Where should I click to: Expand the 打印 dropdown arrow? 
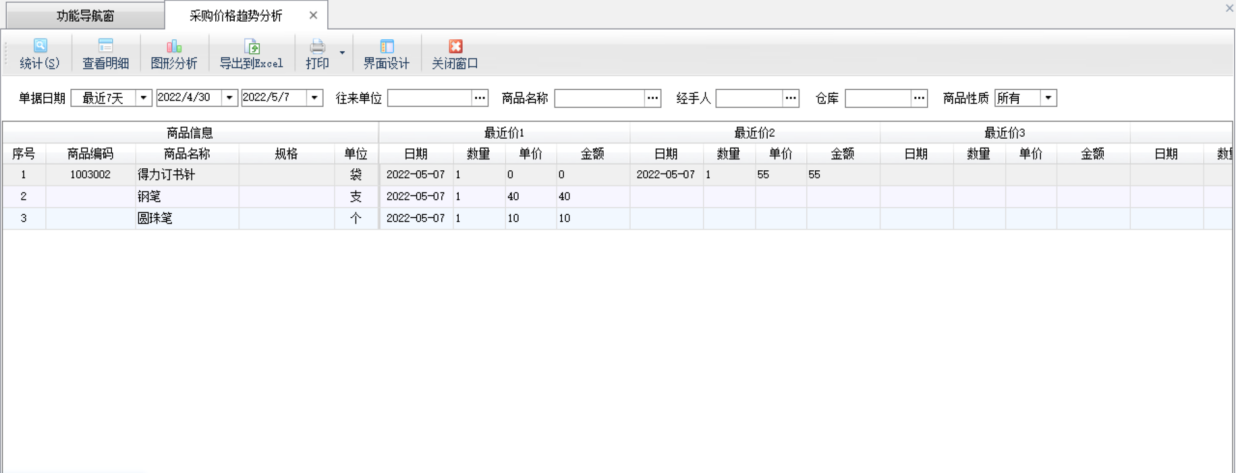(342, 52)
